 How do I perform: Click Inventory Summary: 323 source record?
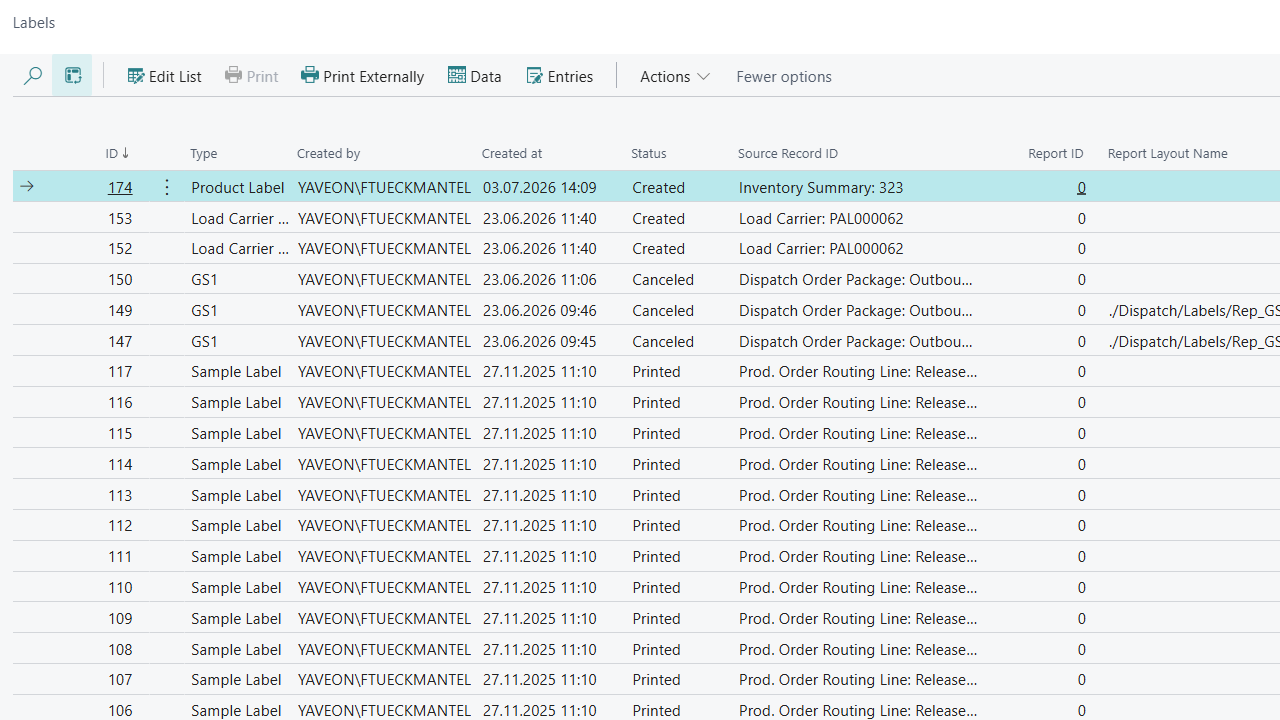tap(821, 187)
